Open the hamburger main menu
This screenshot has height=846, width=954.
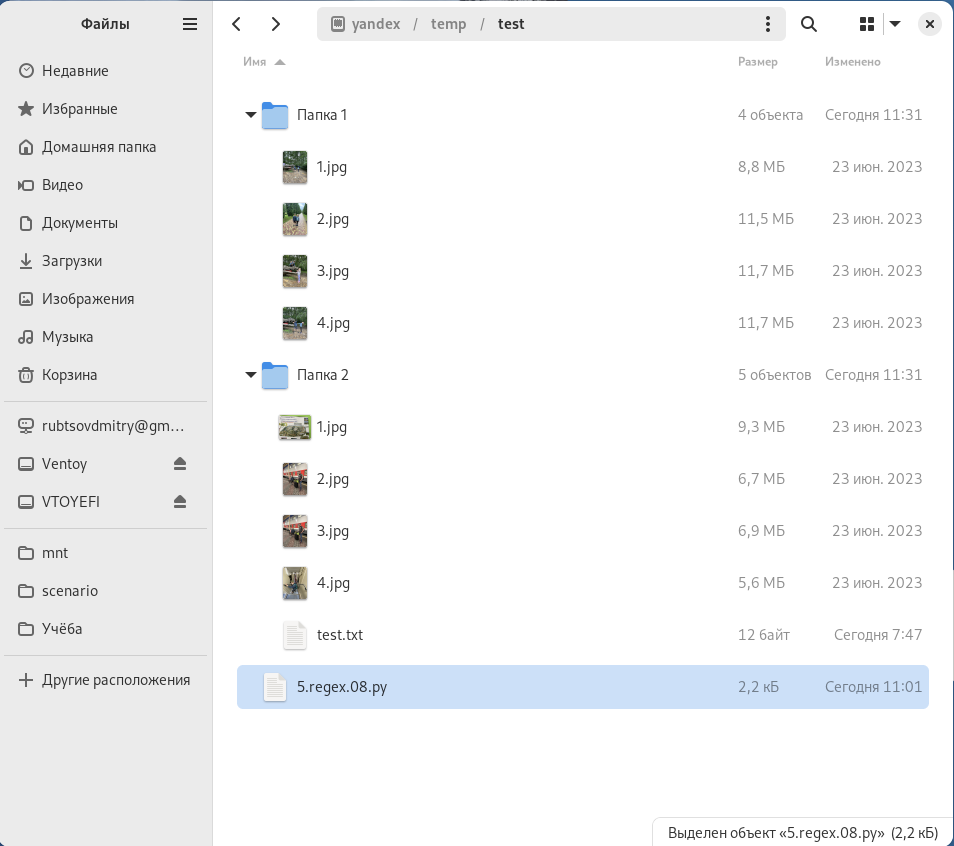[190, 24]
